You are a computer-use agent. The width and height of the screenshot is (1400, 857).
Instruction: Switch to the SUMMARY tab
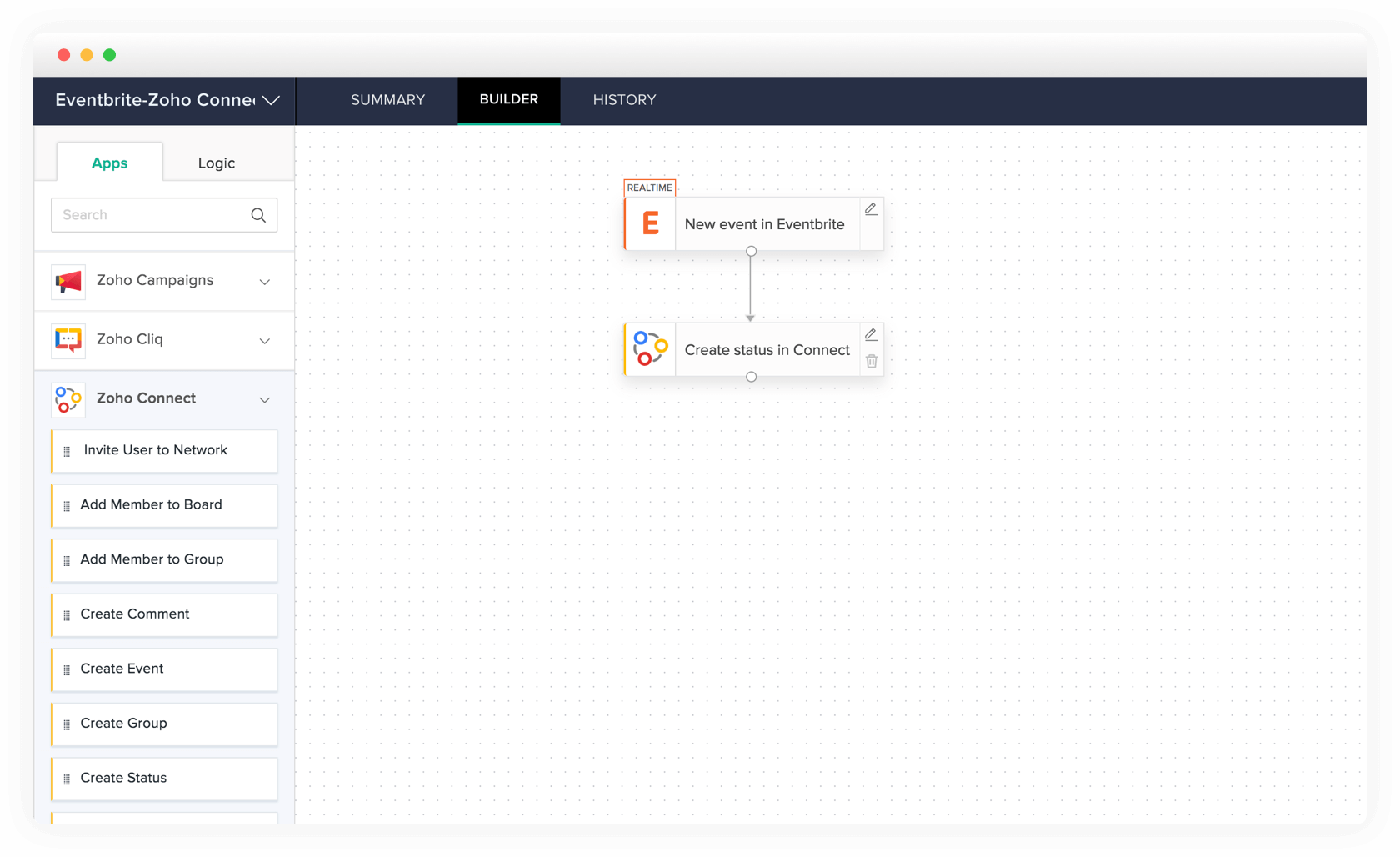click(387, 100)
